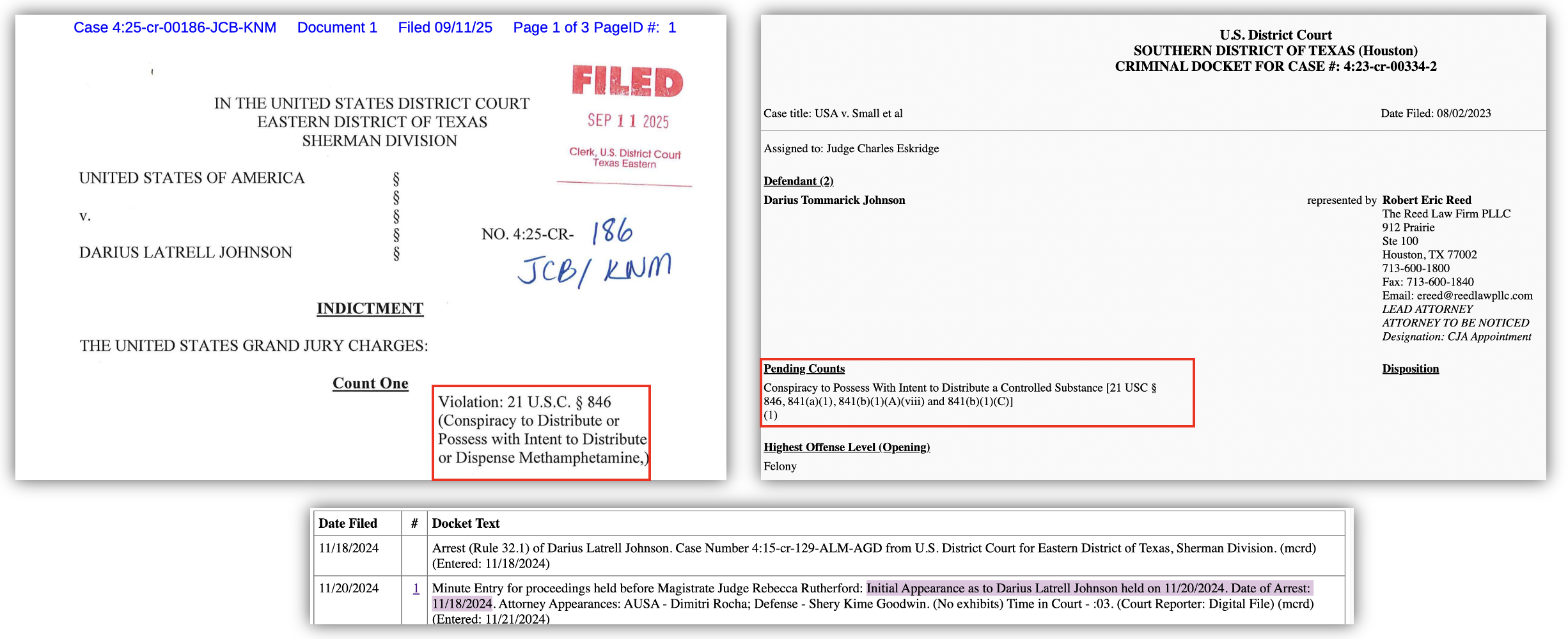Image resolution: width=1568 pixels, height=639 pixels.
Task: Click the "Date Filed" column header
Action: click(x=348, y=523)
